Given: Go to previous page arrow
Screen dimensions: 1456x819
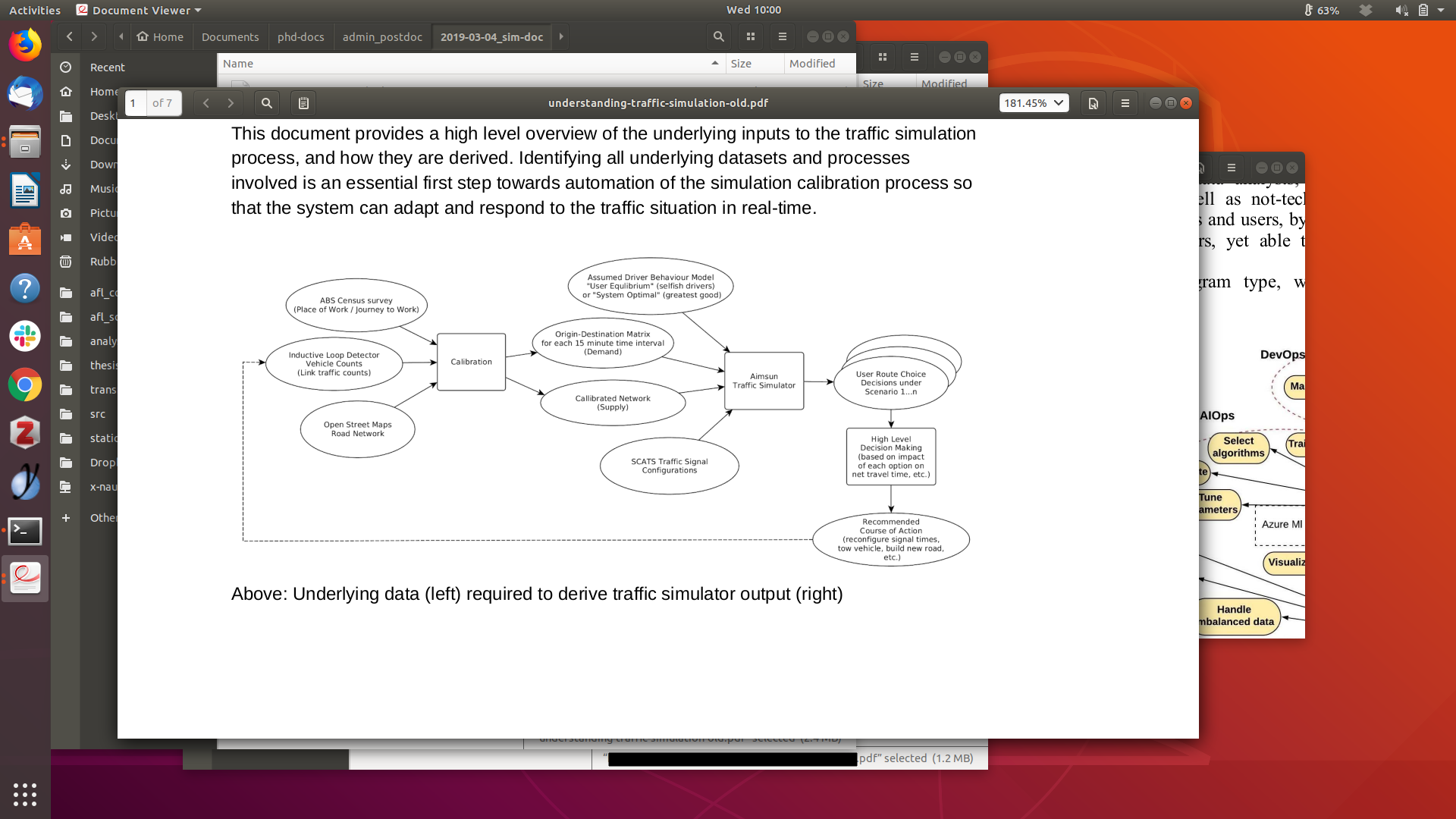Looking at the screenshot, I should [206, 103].
